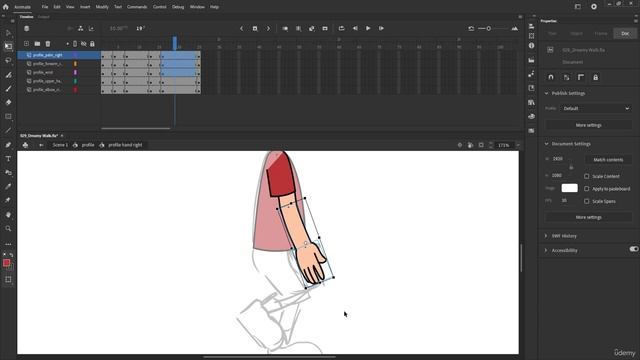The height and width of the screenshot is (360, 640).
Task: Open the Window menu
Action: pyautogui.click(x=197, y=7)
